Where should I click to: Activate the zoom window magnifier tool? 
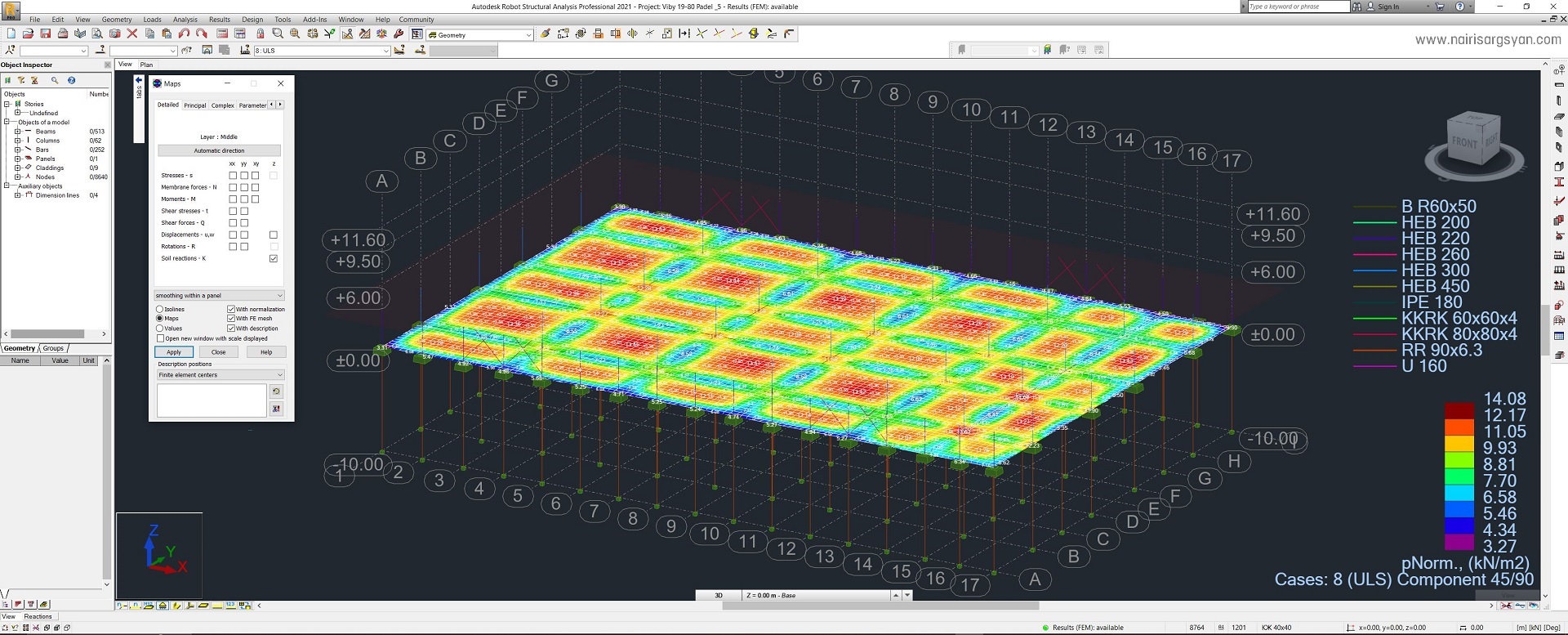point(278,34)
